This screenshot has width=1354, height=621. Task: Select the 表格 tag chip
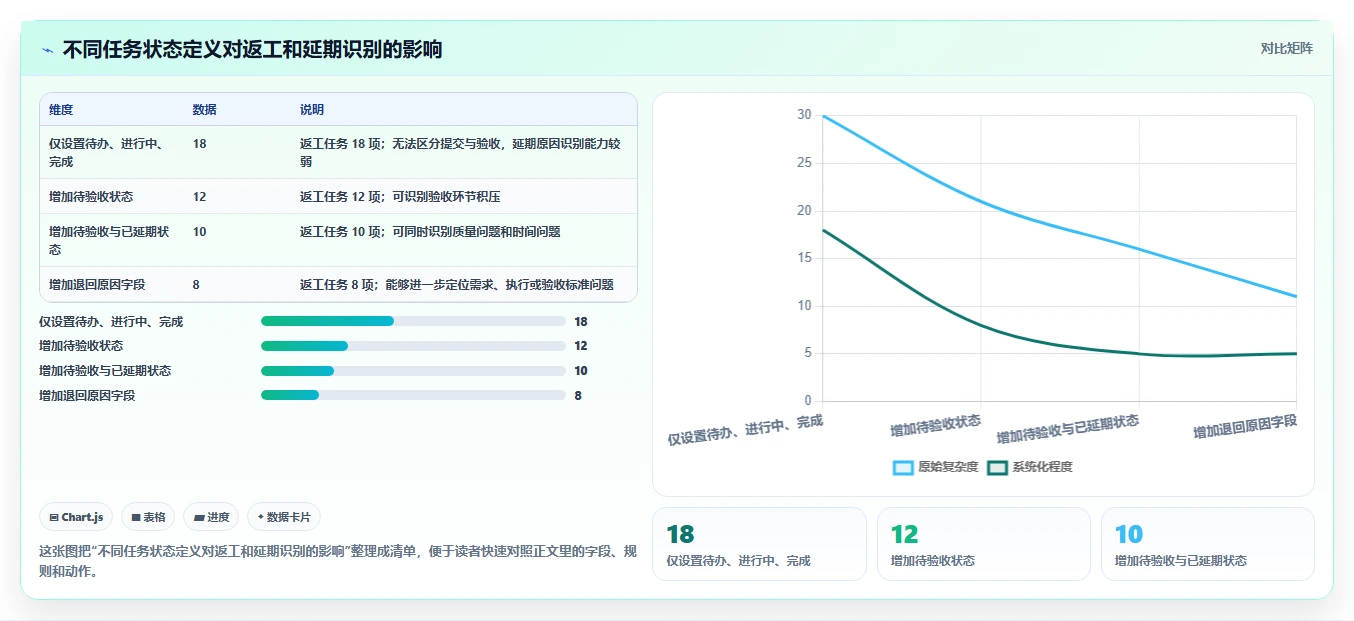[x=148, y=517]
